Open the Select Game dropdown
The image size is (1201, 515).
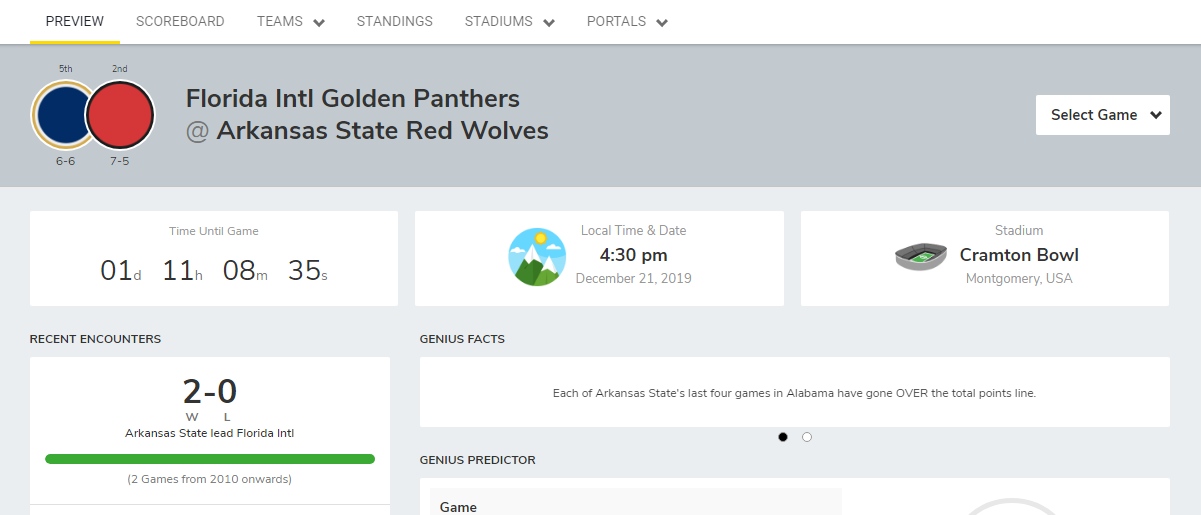click(x=1102, y=115)
